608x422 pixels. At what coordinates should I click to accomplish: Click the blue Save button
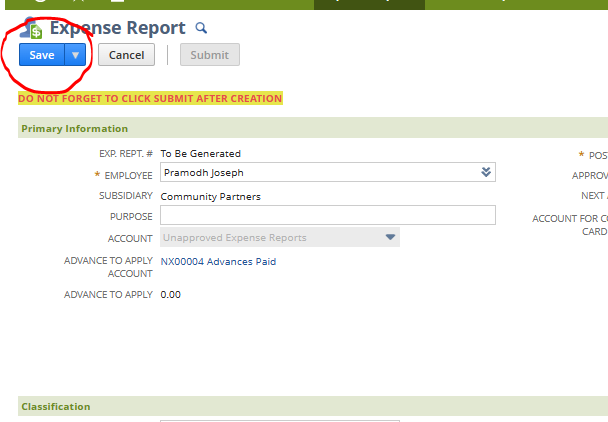click(x=42, y=55)
